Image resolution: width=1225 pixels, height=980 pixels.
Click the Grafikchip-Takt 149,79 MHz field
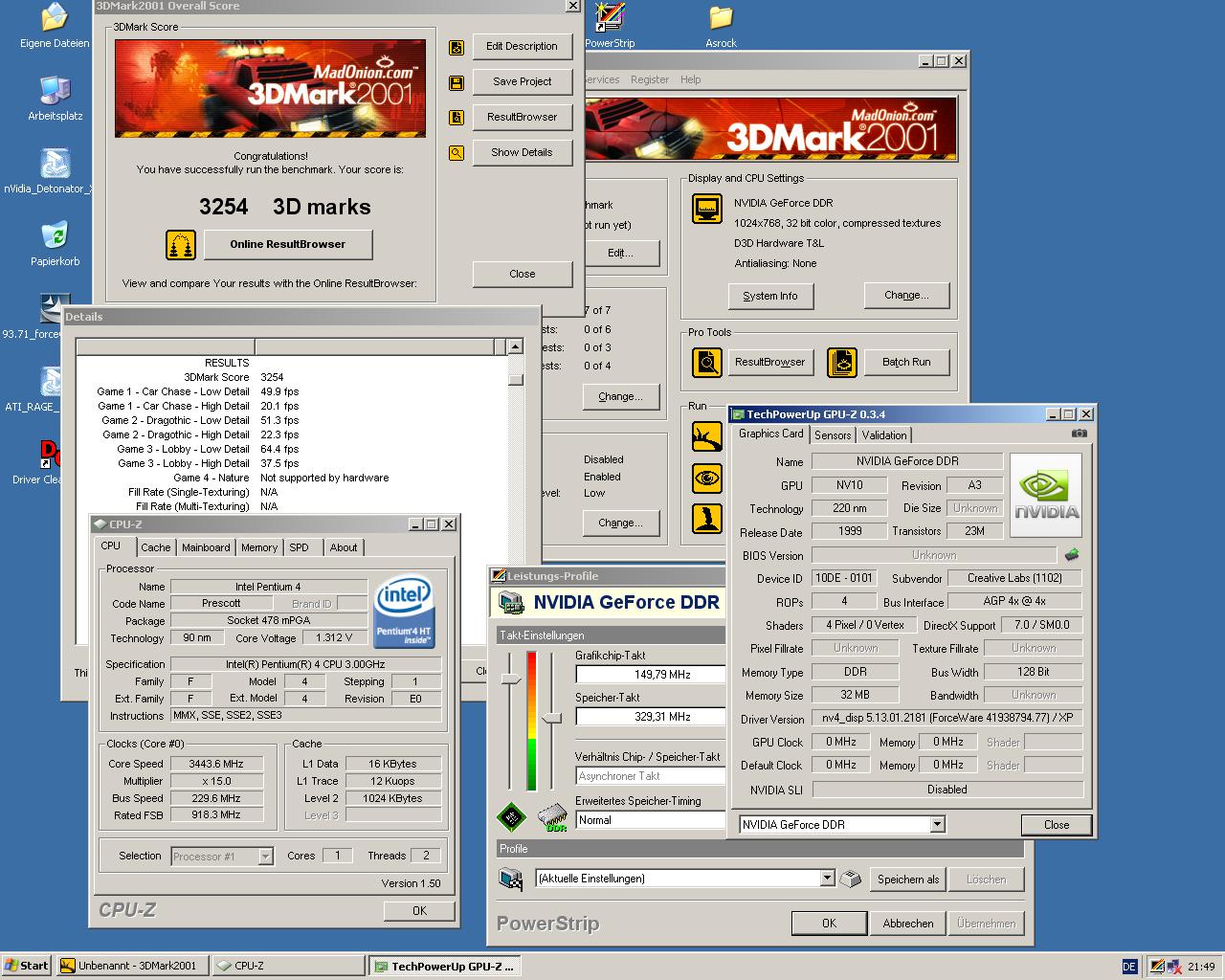pyautogui.click(x=650, y=675)
